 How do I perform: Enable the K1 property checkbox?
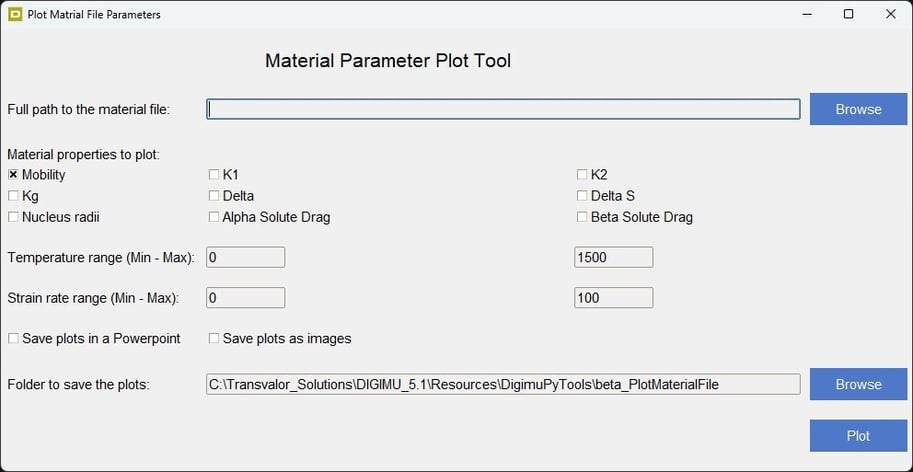tap(214, 175)
